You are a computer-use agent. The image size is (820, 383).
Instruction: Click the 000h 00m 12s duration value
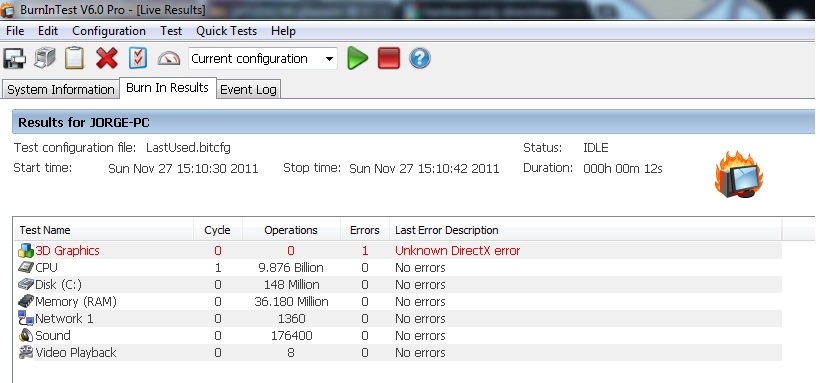623,168
